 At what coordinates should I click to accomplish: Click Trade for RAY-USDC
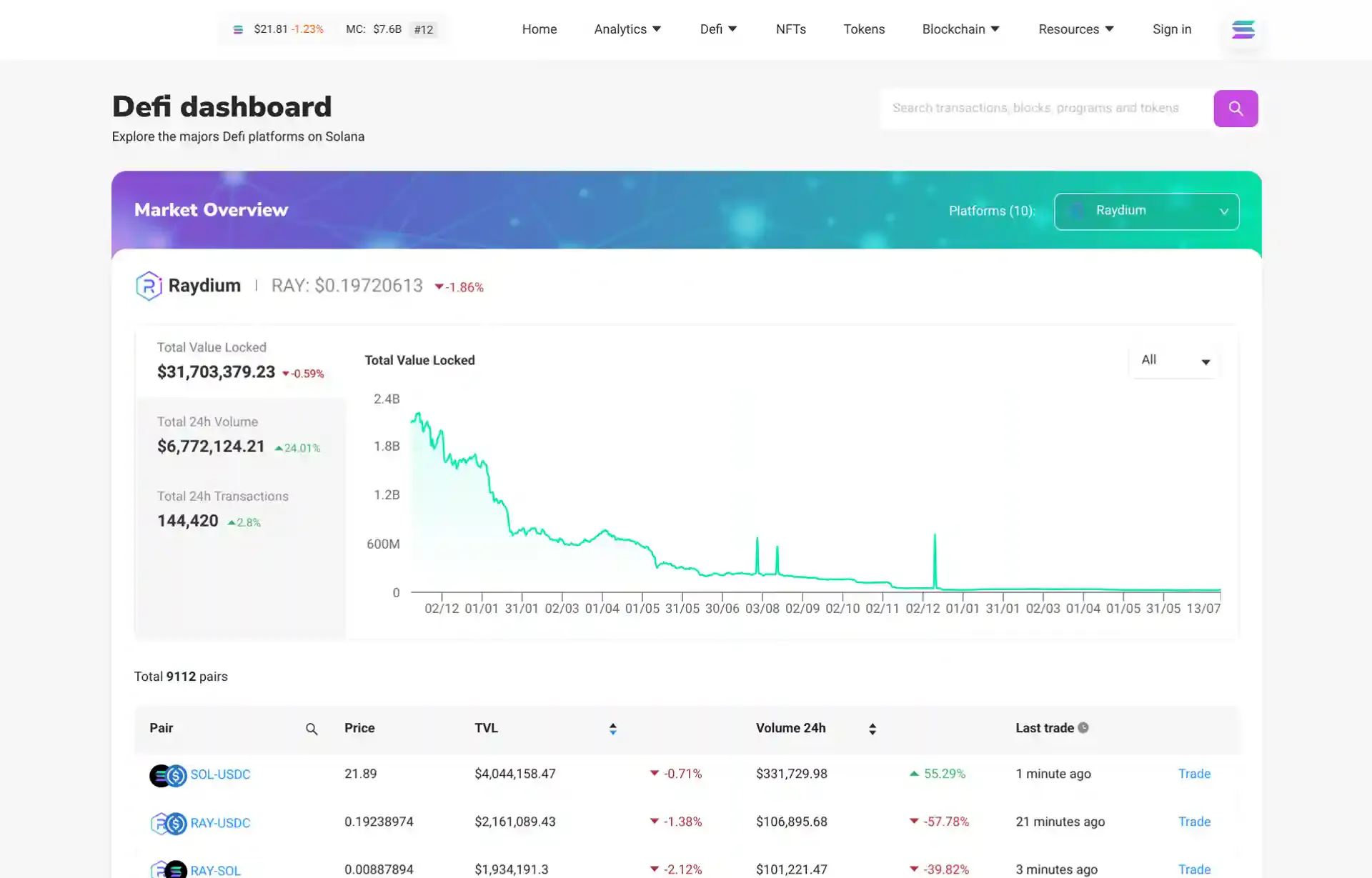click(1194, 822)
